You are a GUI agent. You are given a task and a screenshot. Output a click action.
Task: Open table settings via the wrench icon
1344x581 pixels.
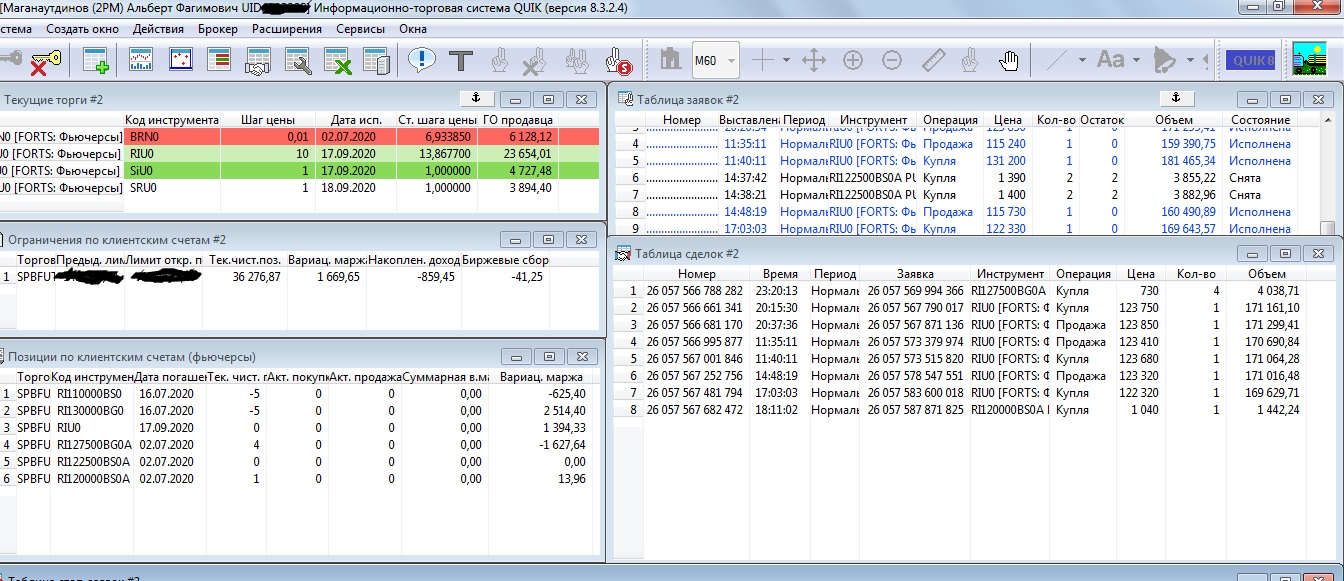(x=298, y=61)
